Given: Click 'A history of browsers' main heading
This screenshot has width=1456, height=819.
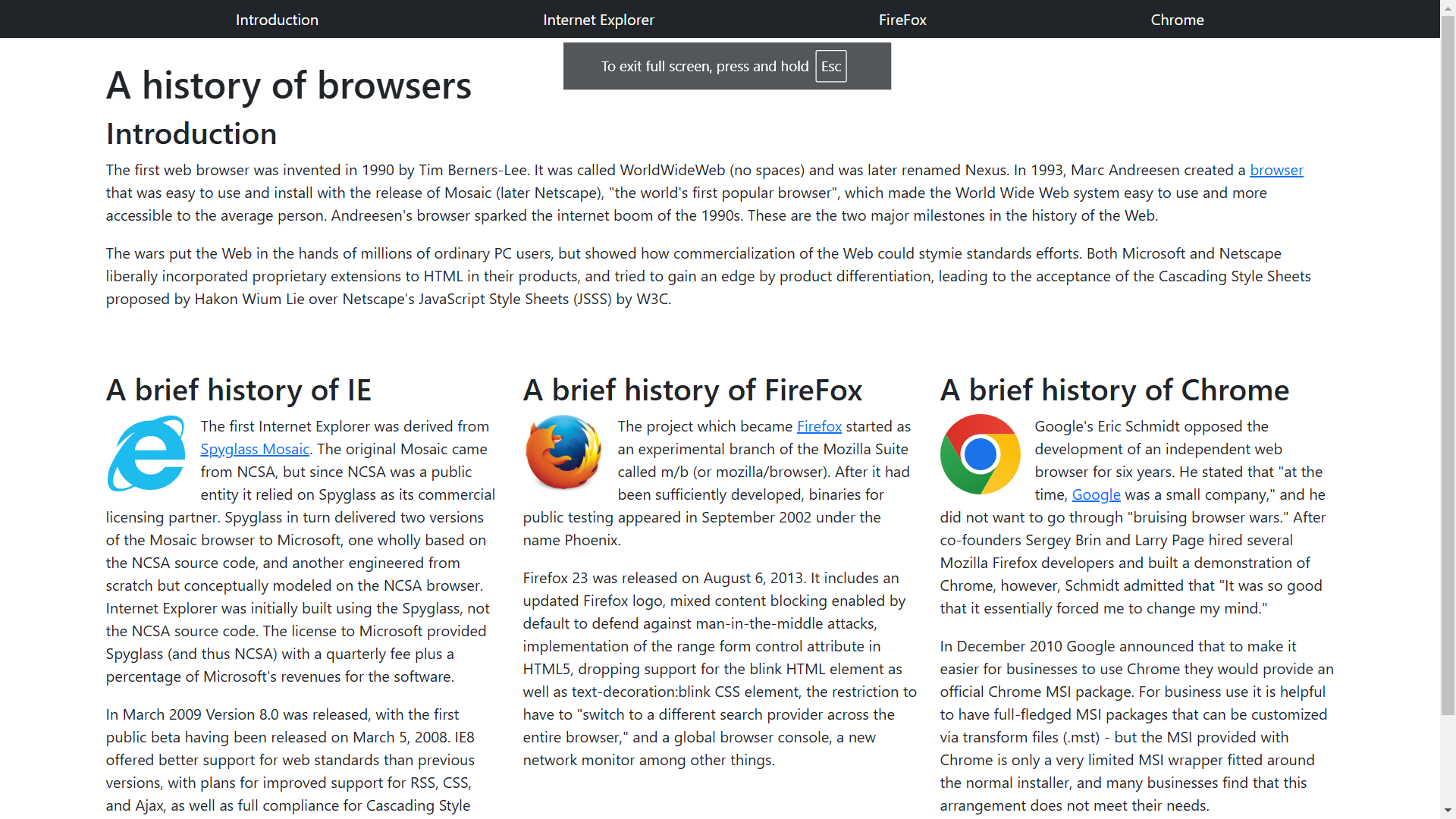Looking at the screenshot, I should click(x=288, y=86).
